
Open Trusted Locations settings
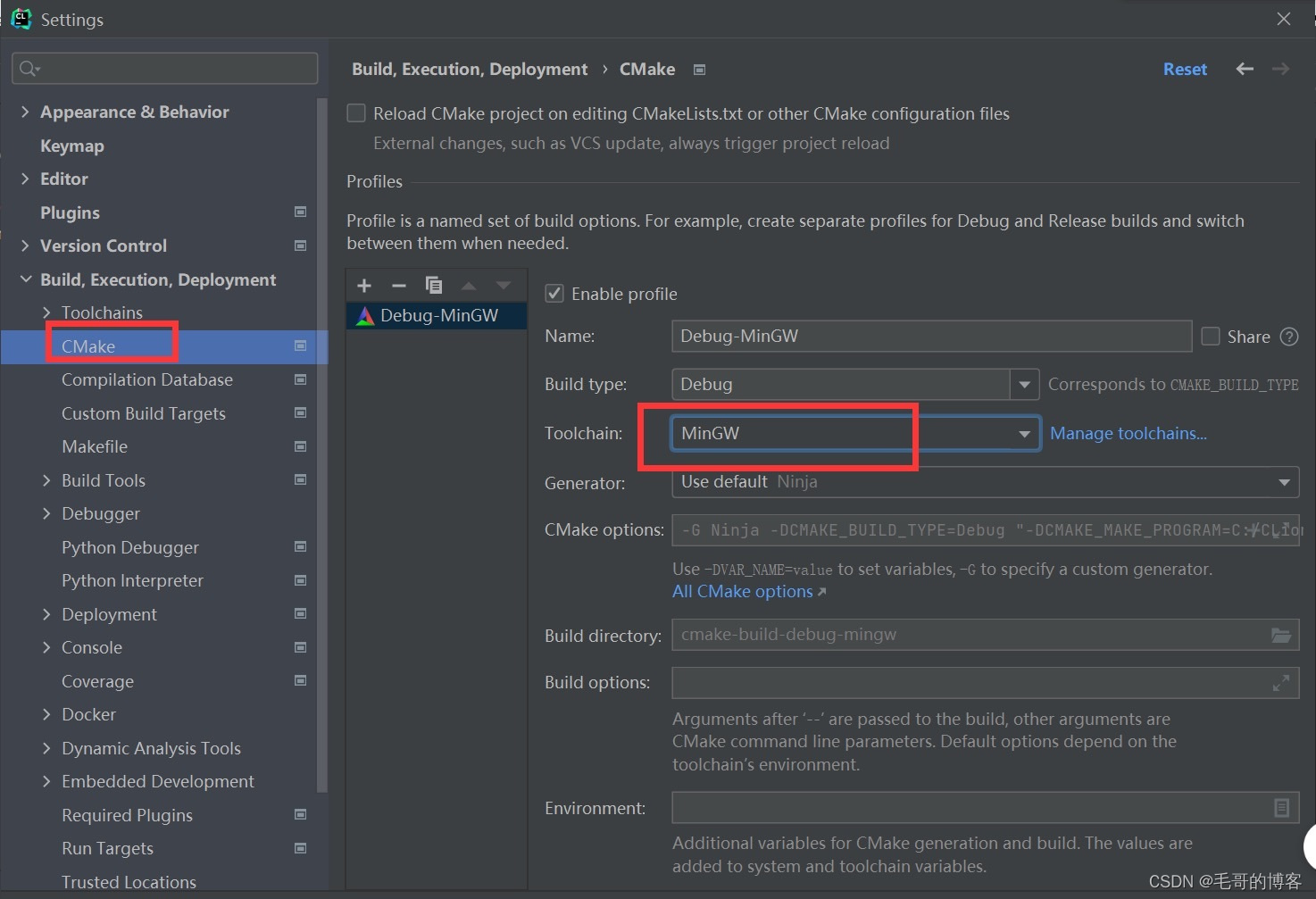click(x=129, y=882)
